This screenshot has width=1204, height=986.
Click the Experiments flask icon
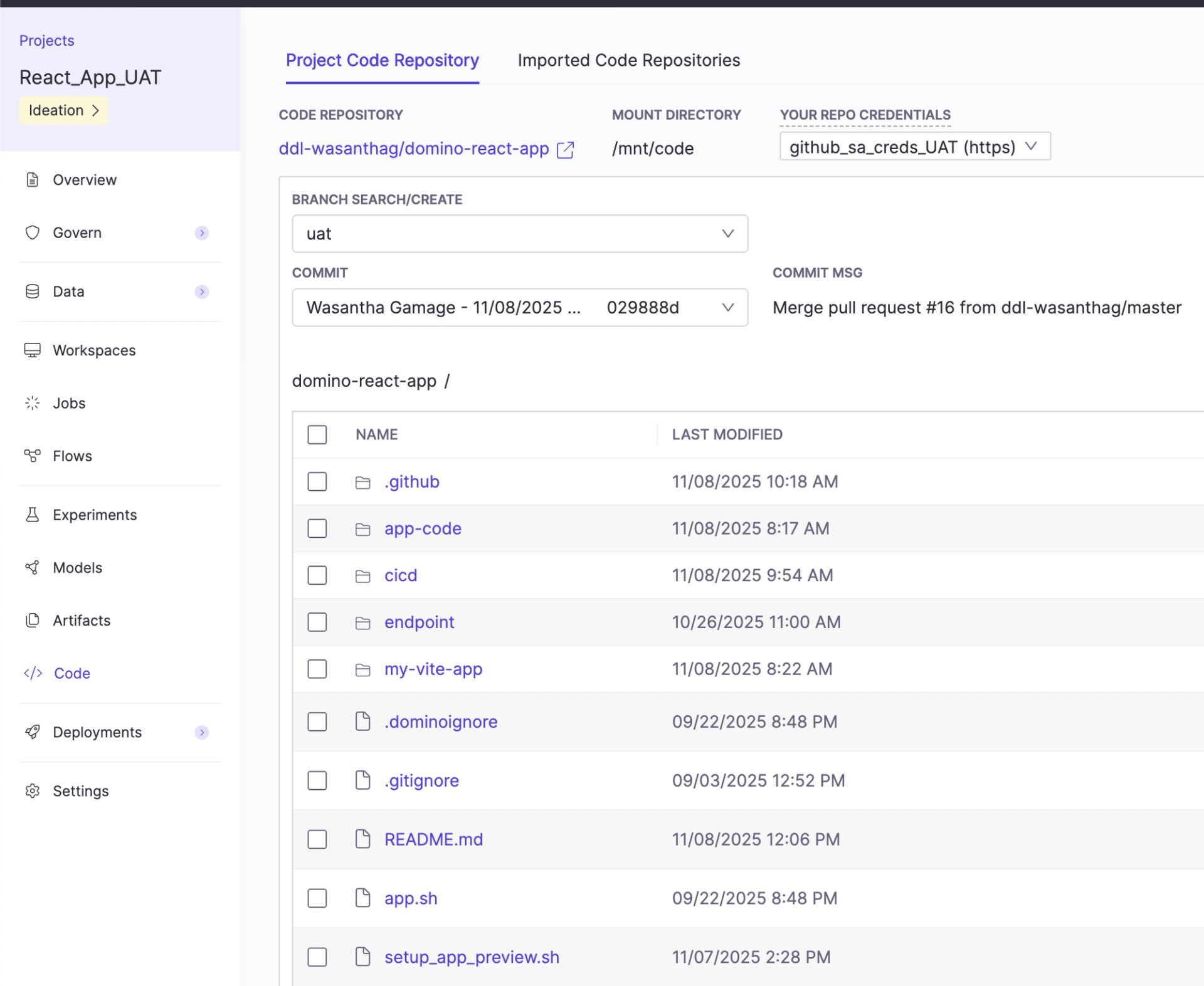coord(33,515)
